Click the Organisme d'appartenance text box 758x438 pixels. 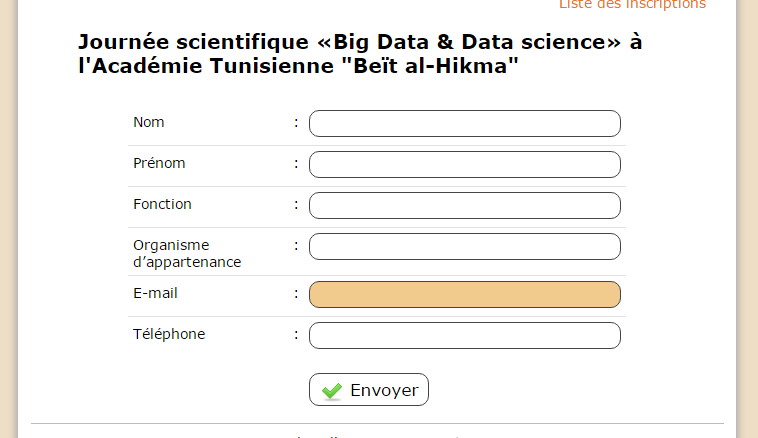465,247
